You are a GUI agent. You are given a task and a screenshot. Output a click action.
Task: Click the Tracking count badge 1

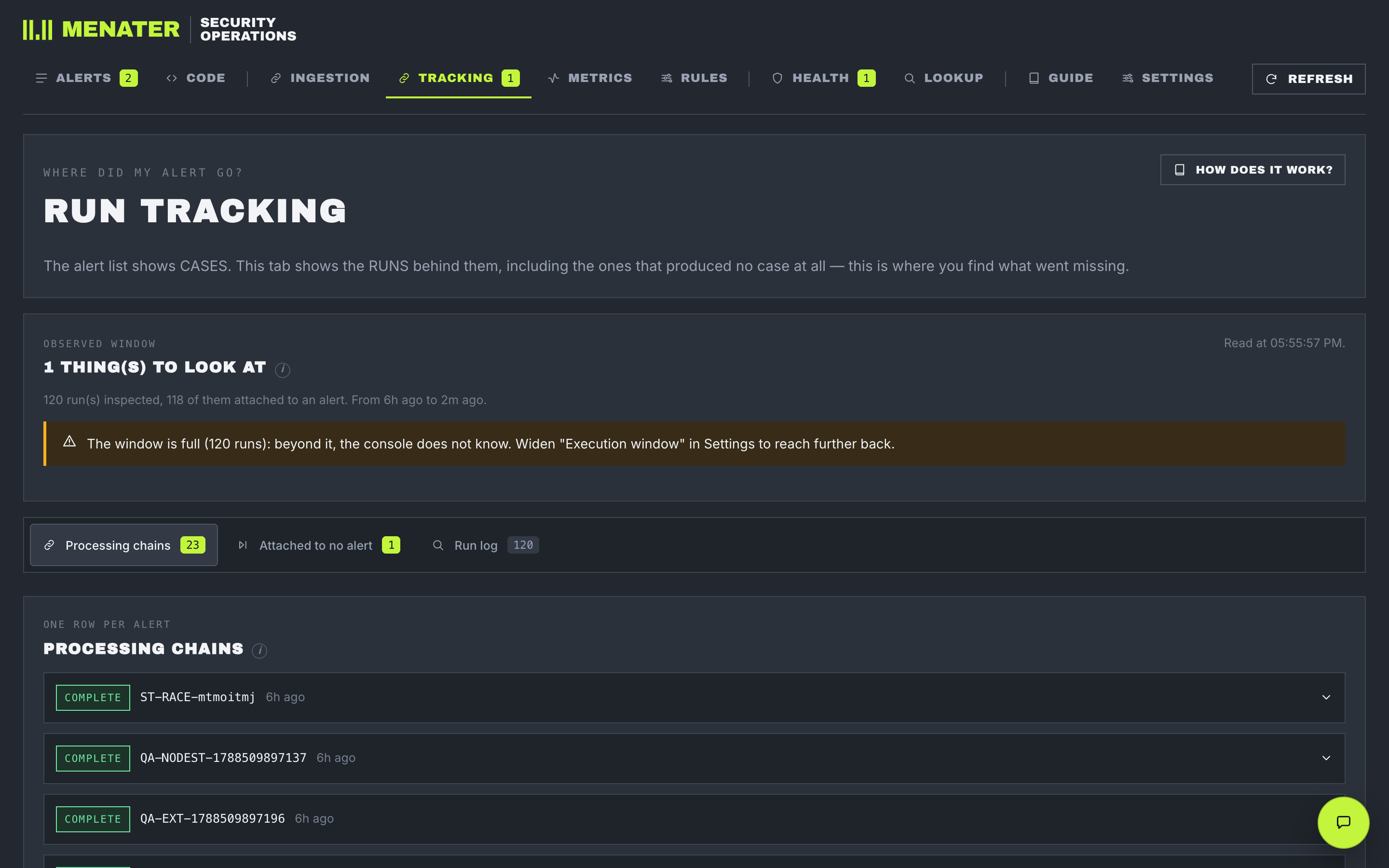510,78
